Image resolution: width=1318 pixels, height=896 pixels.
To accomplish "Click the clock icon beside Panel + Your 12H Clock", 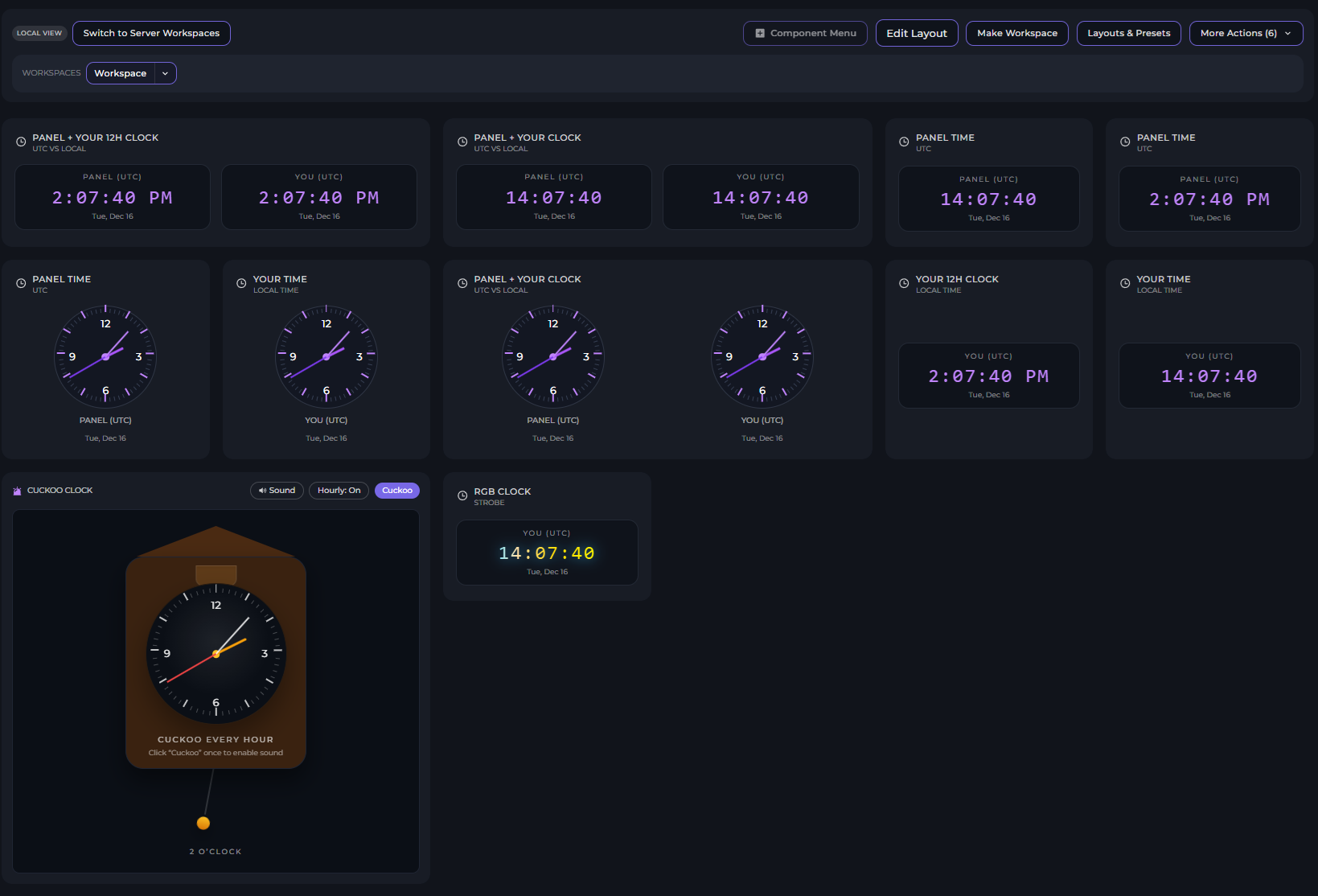I will pyautogui.click(x=21, y=142).
